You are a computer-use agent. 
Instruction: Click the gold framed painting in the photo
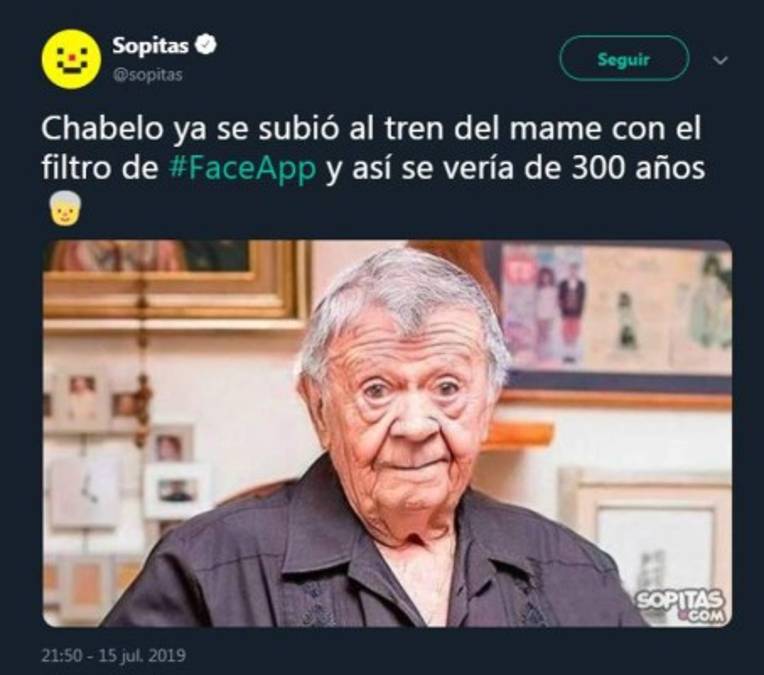tap(175, 283)
